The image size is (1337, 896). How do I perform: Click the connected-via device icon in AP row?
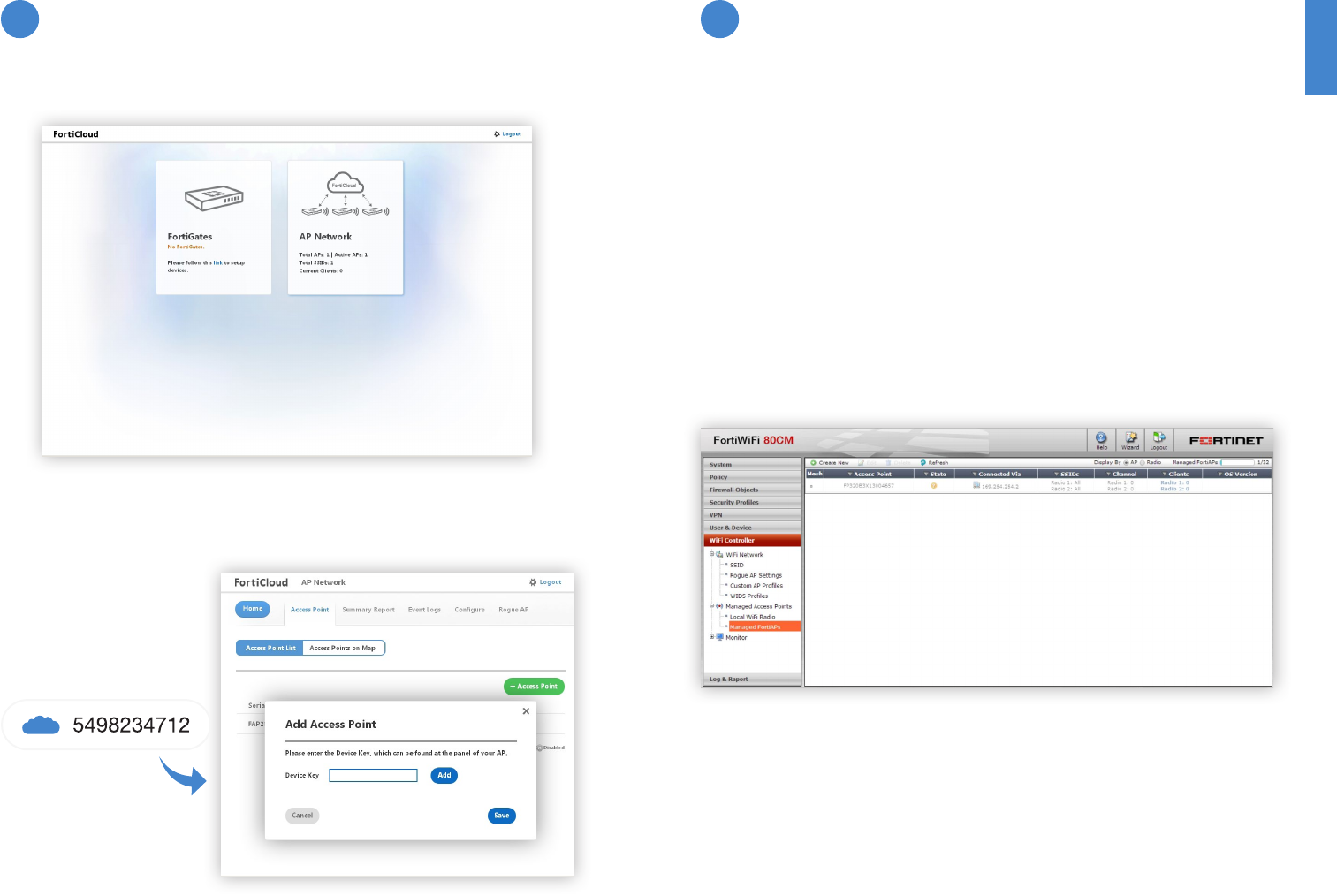pyautogui.click(x=976, y=485)
